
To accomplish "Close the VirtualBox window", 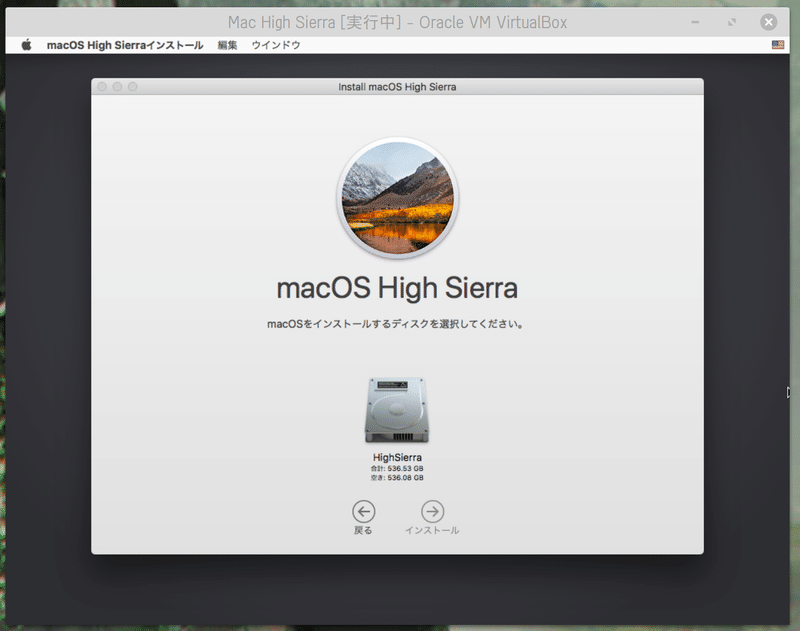I will (x=768, y=22).
